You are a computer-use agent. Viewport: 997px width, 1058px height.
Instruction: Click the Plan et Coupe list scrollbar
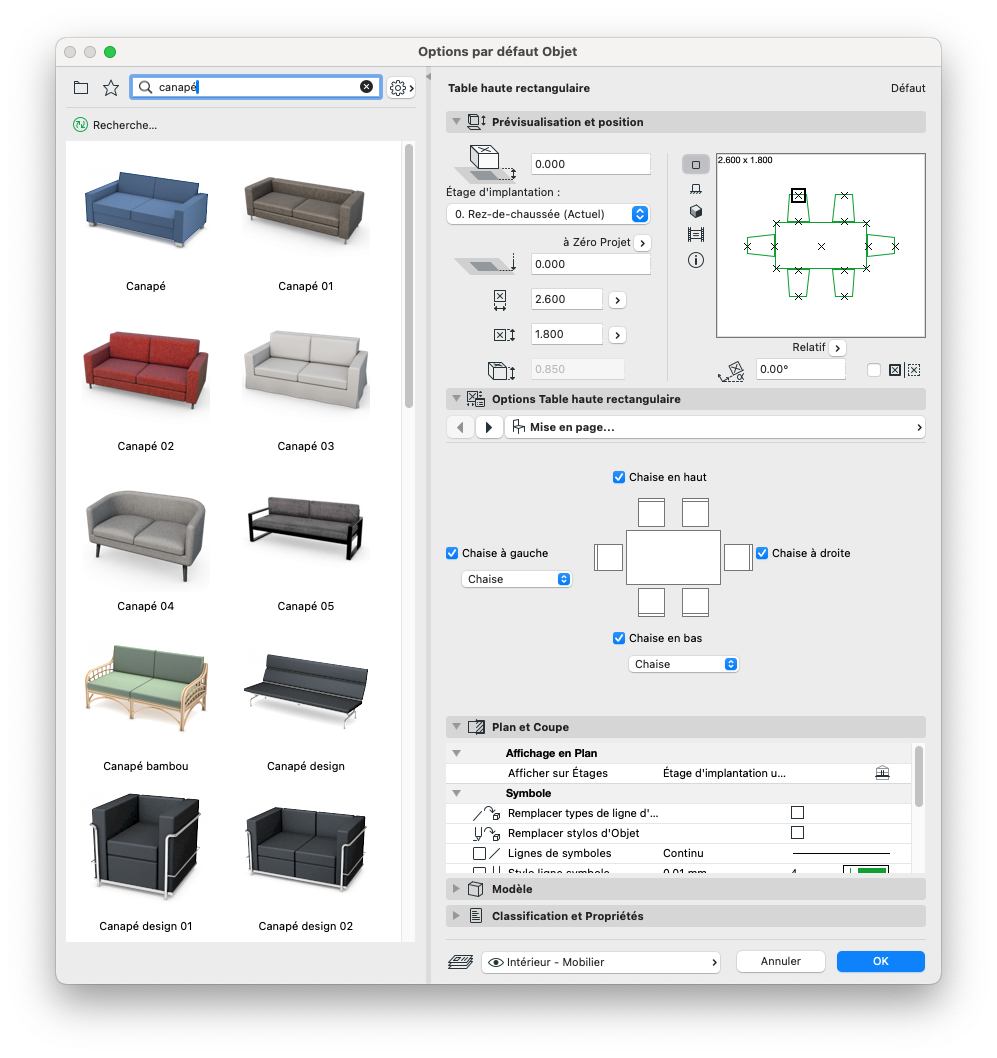(x=918, y=776)
